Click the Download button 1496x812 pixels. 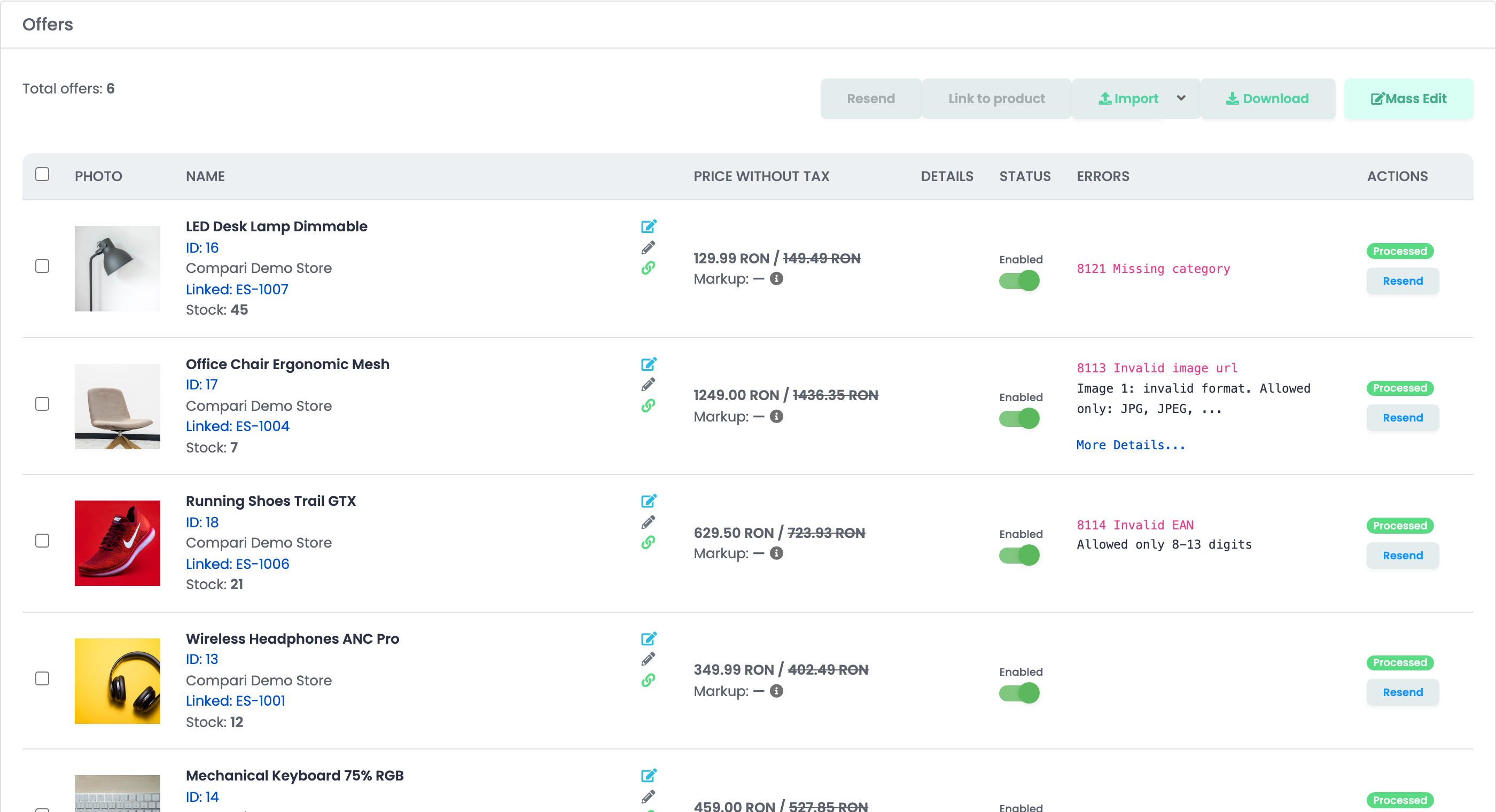[1268, 99]
